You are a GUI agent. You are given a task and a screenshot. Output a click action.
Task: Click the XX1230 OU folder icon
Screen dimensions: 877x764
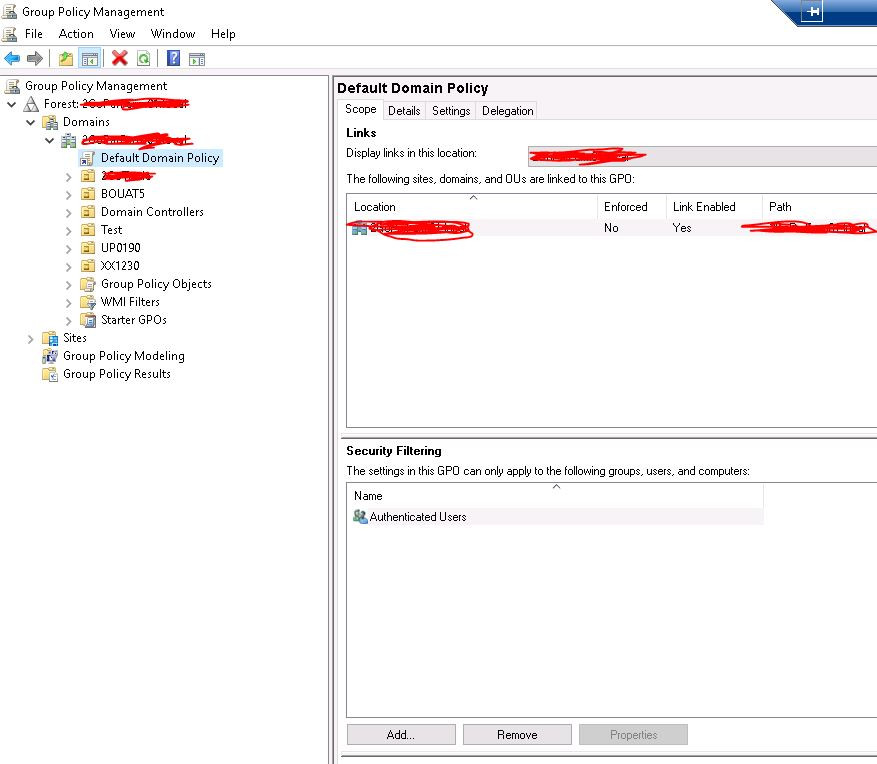click(x=88, y=266)
